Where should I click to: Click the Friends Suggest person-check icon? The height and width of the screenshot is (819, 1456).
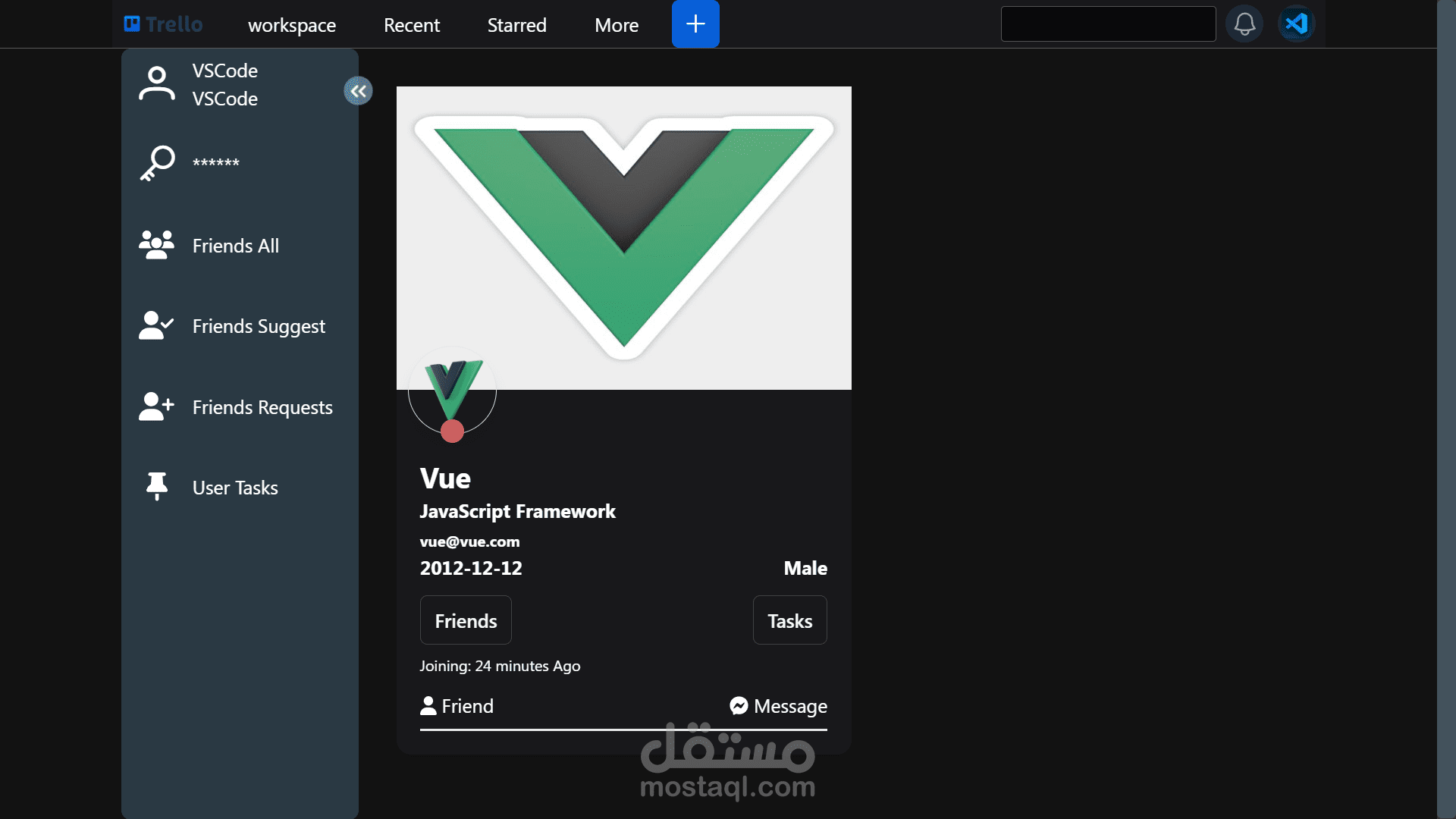coord(157,326)
